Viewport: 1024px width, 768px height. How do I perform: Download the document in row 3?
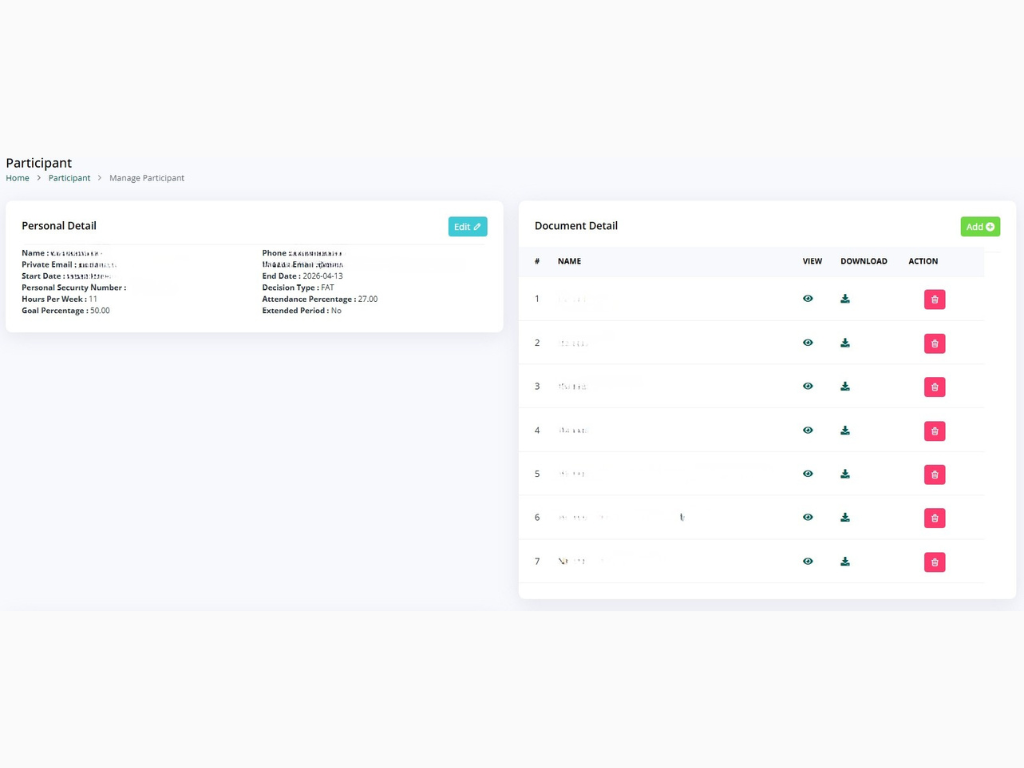click(845, 386)
